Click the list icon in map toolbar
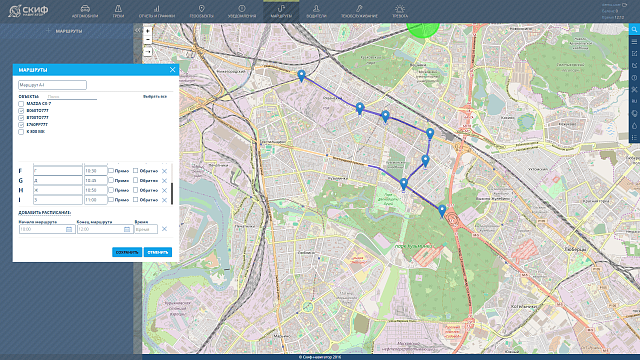Viewport: 640px width, 360px height. [x=634, y=138]
